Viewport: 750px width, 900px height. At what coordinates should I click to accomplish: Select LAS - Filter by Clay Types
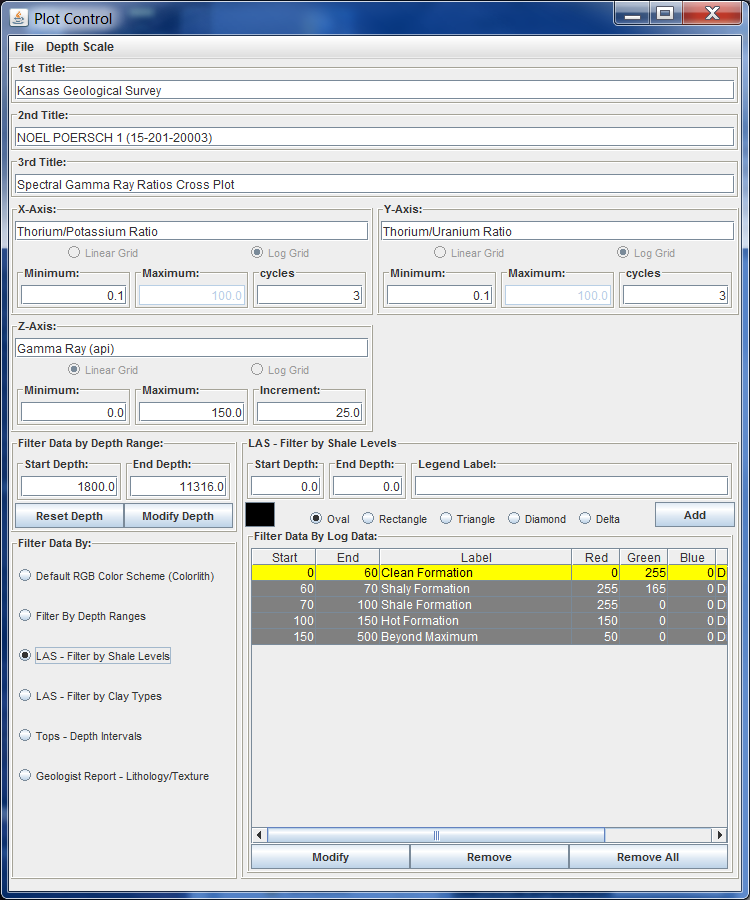point(91,696)
